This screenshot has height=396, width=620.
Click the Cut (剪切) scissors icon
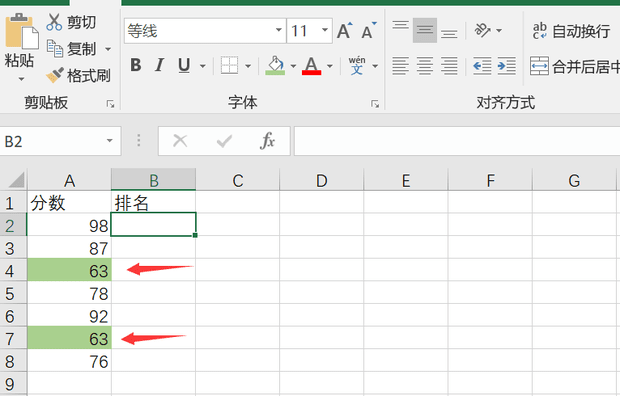pyautogui.click(x=54, y=22)
